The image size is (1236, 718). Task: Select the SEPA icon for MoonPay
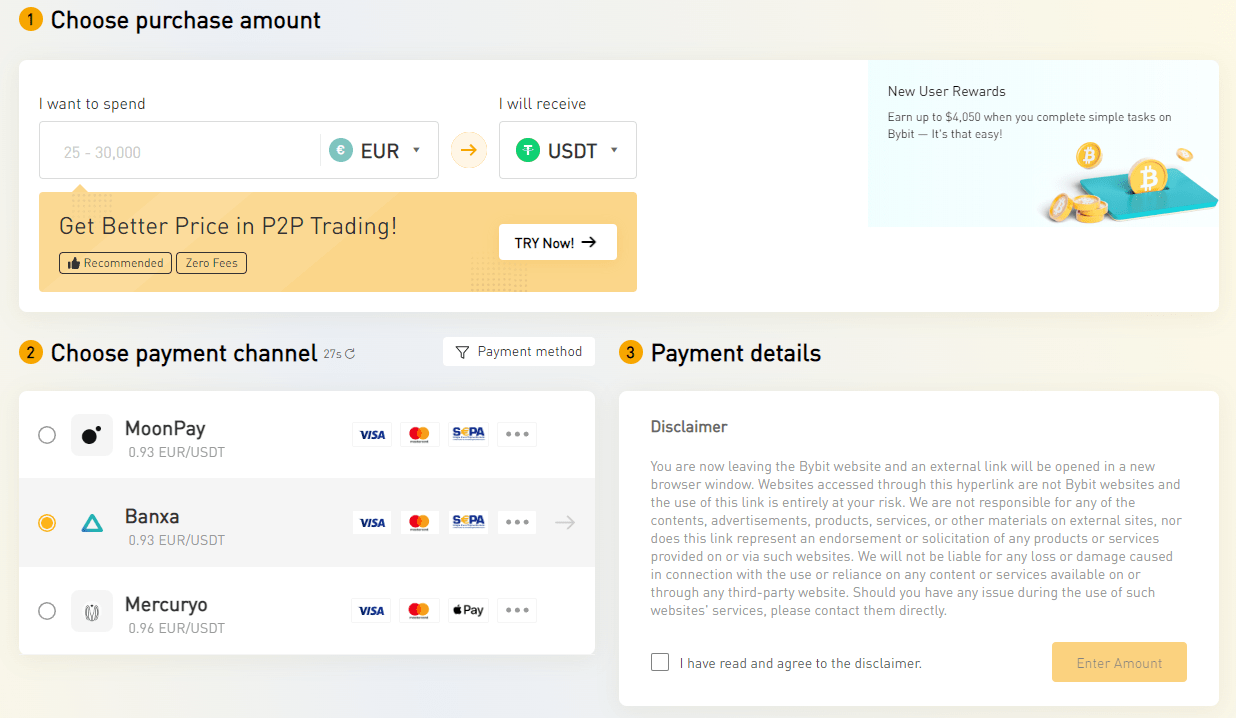pyautogui.click(x=468, y=433)
